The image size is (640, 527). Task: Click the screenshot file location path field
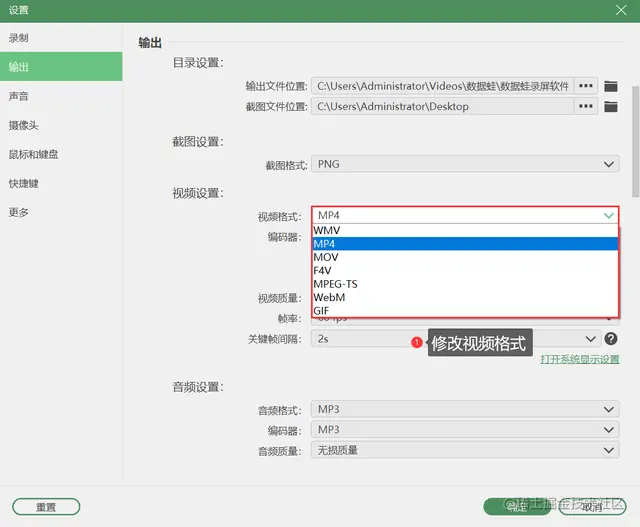(x=442, y=106)
